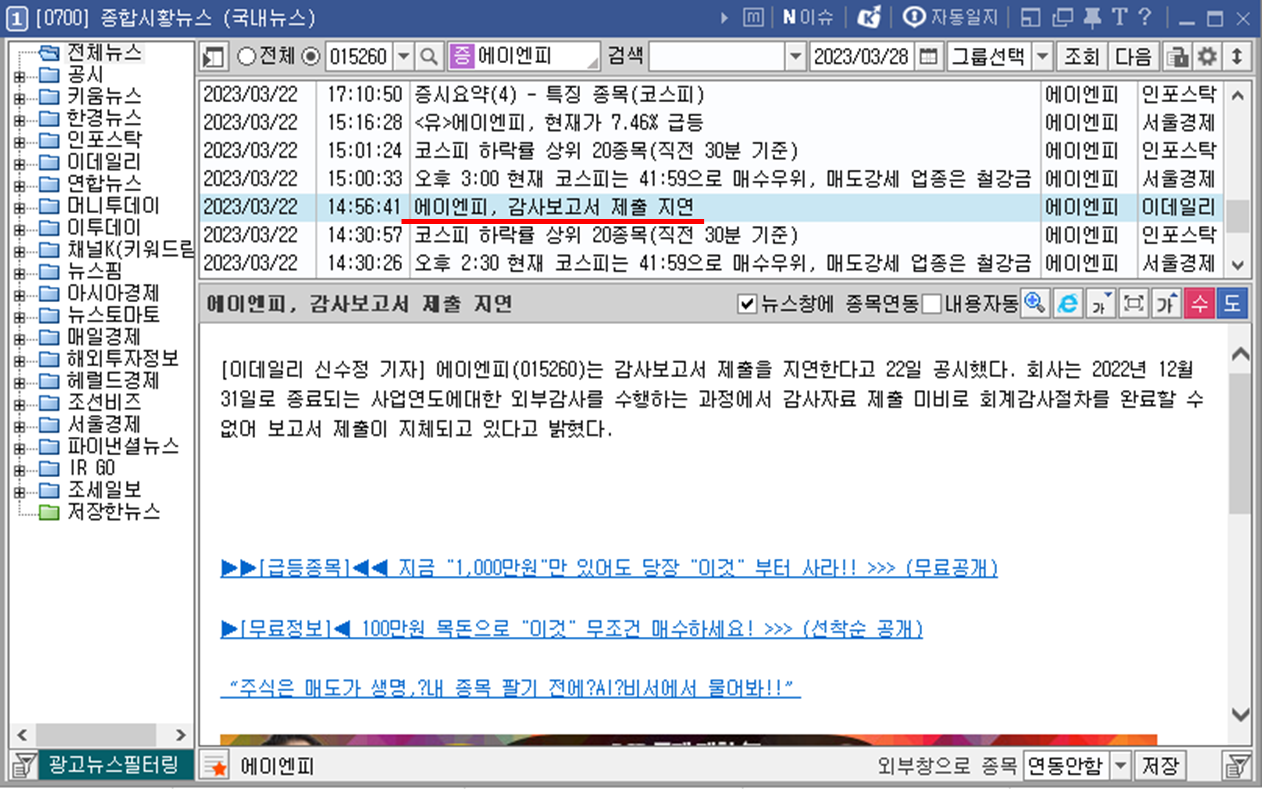Select 파이낸셜뉴스 folder in the tree
The image size is (1262, 789).
point(123,446)
